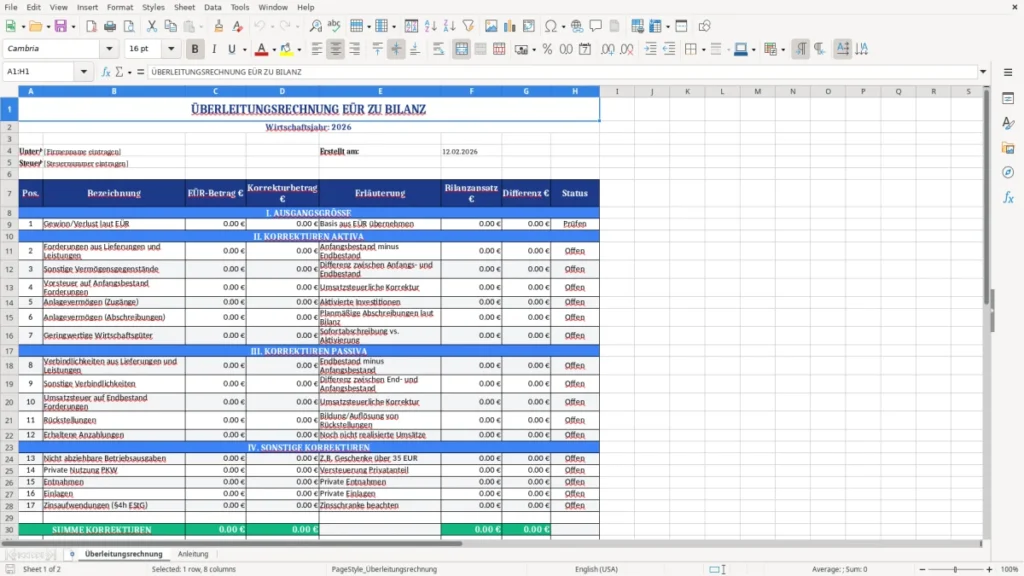The width and height of the screenshot is (1024, 576).
Task: Click the Cut scissors icon
Action: [152, 26]
